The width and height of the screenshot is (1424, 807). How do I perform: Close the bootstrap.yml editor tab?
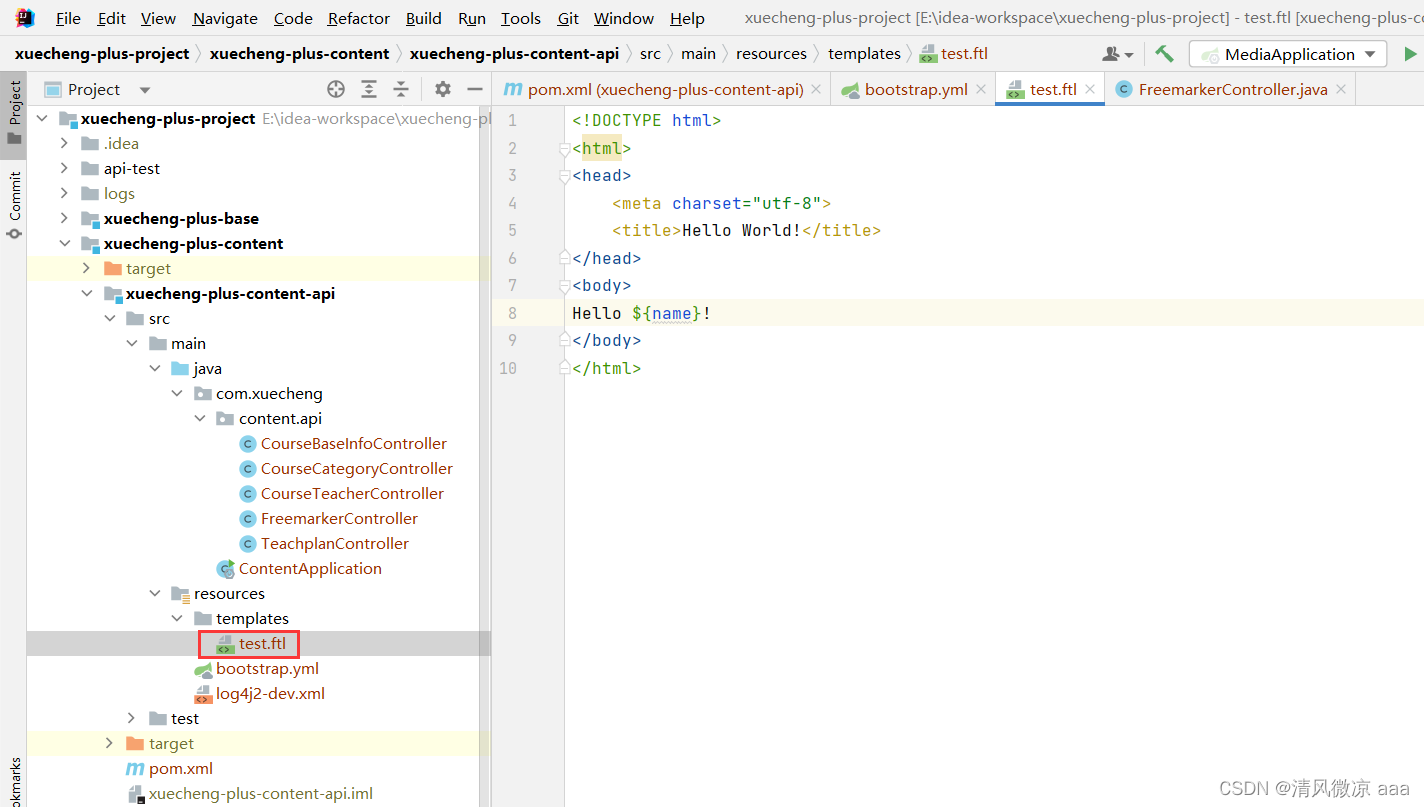point(981,89)
